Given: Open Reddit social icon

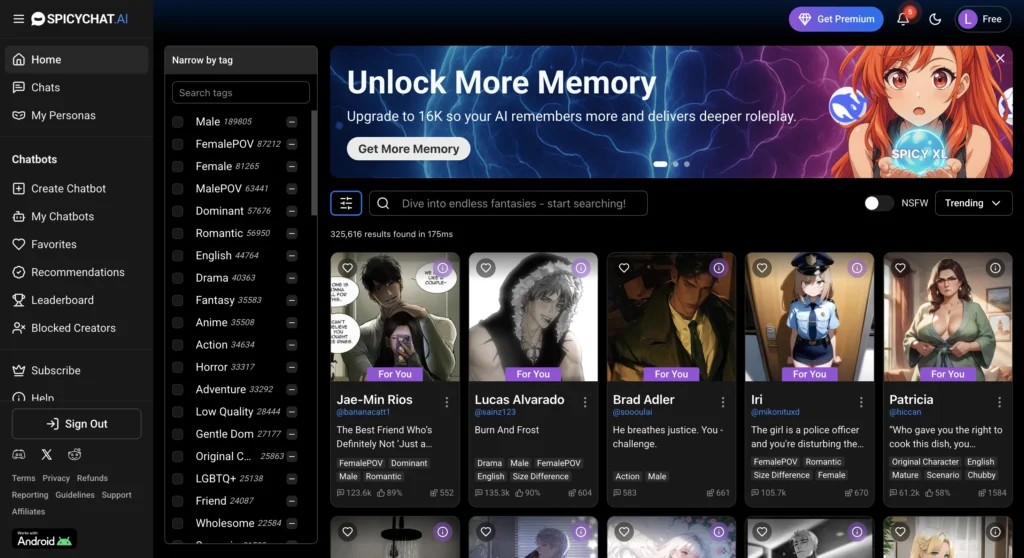Looking at the screenshot, I should pos(75,455).
